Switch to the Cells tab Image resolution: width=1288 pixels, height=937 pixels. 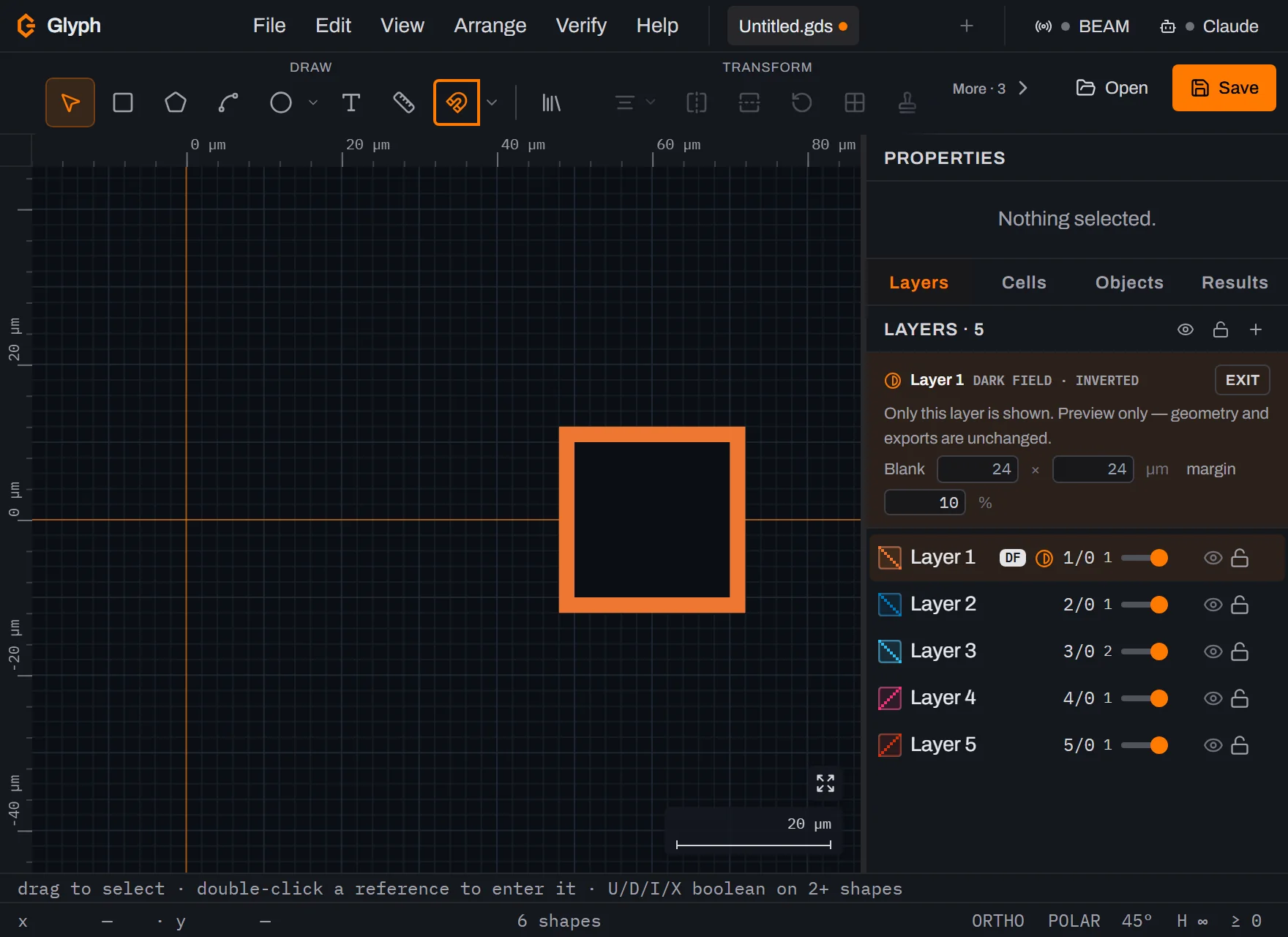1024,283
